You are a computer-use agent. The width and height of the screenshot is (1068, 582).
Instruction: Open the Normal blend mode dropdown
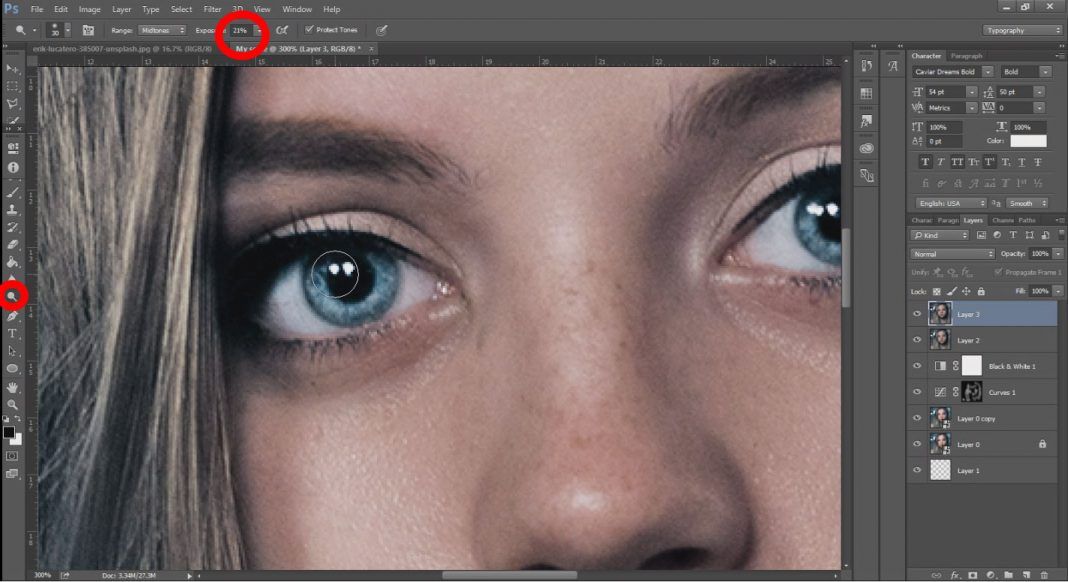952,254
